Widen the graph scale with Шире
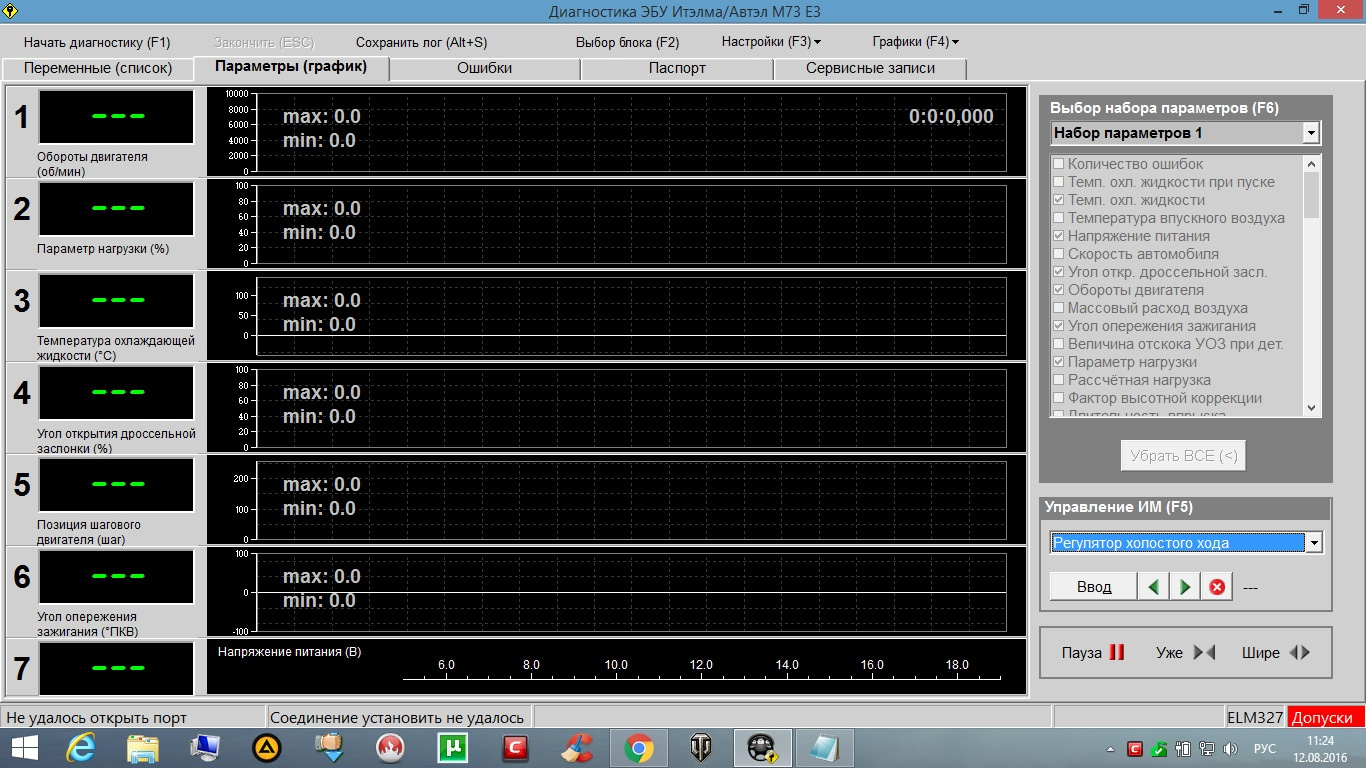1366x768 pixels. point(1275,652)
